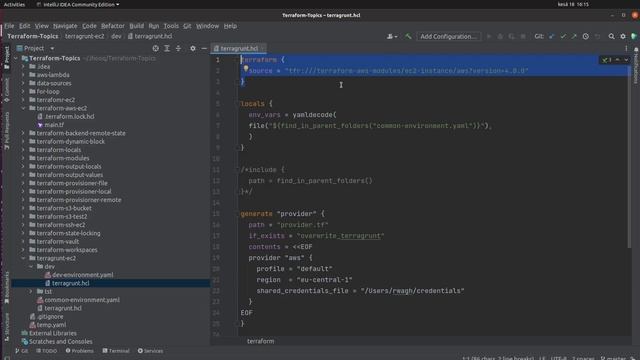Click the terraform breadcrumb below editor
This screenshot has height=360, width=640.
click(260, 341)
